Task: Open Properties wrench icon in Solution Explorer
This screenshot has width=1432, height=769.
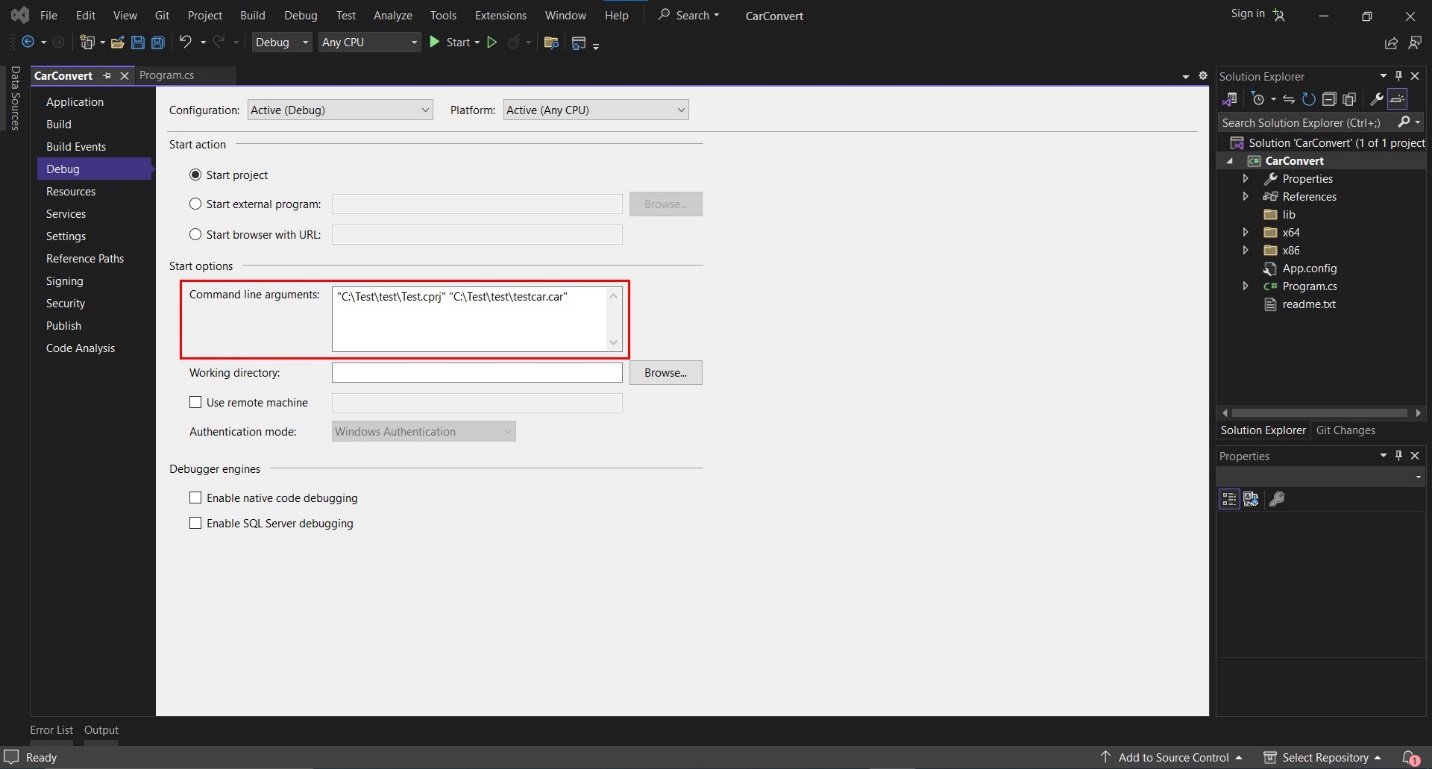Action: tap(1376, 99)
